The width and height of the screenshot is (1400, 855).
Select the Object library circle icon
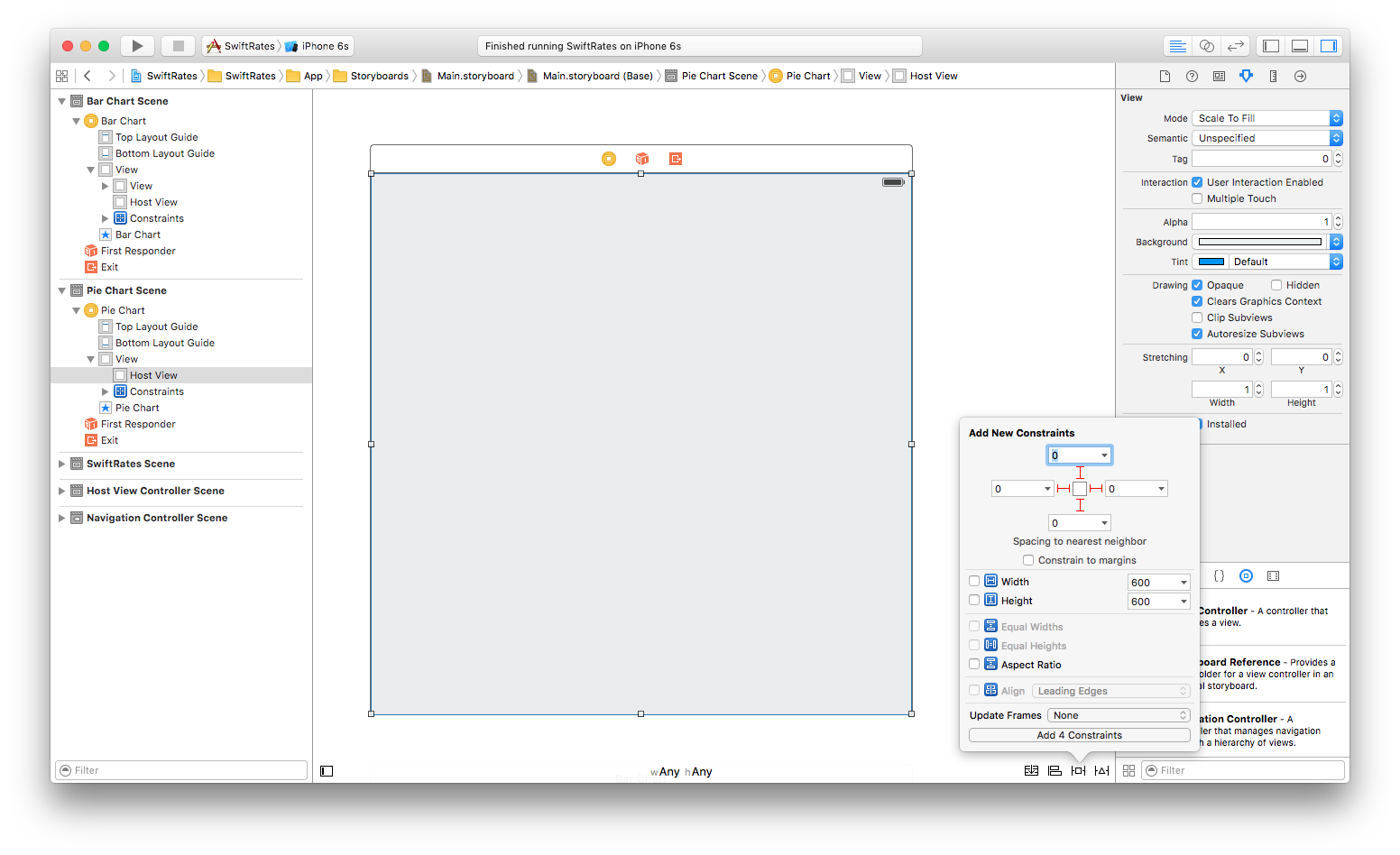[1246, 575]
